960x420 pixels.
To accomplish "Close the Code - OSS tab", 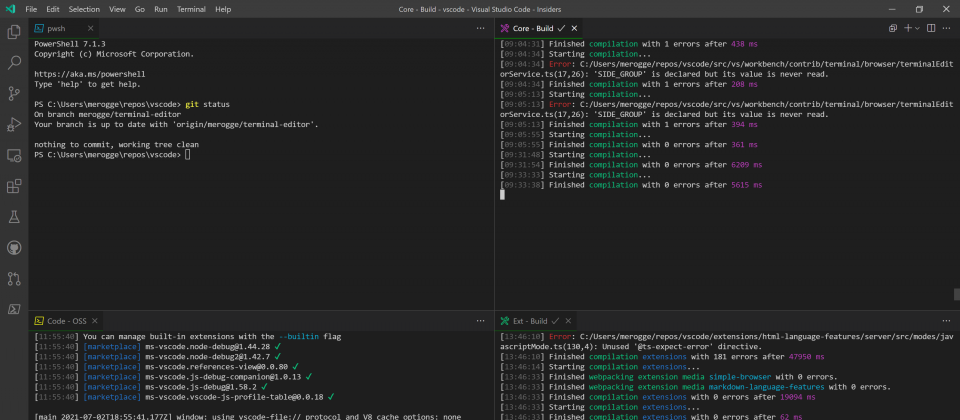I will 97,321.
